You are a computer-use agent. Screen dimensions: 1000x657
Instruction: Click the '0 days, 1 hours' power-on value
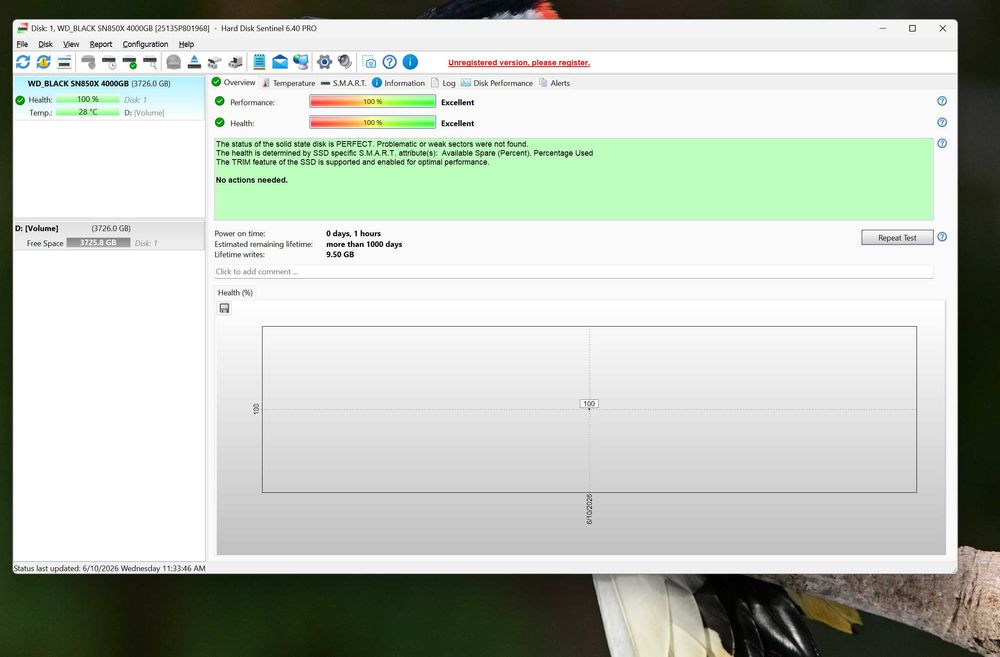[353, 233]
